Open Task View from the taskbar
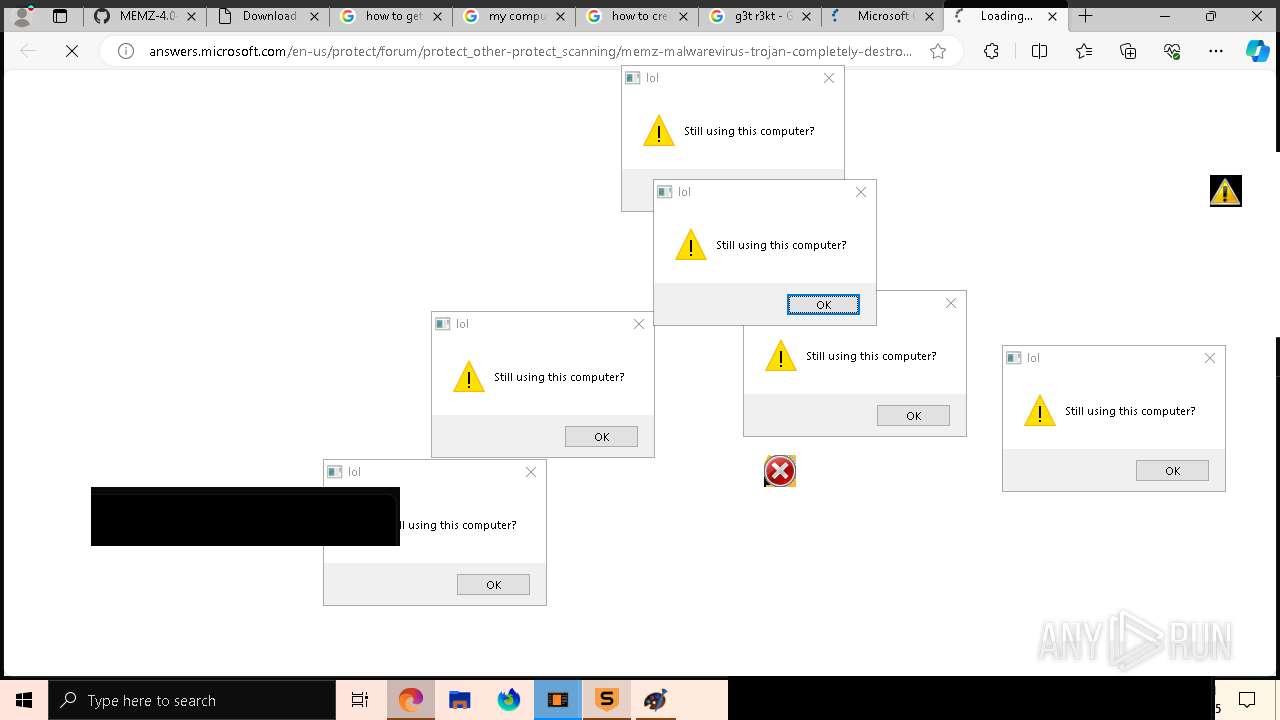 tap(360, 700)
